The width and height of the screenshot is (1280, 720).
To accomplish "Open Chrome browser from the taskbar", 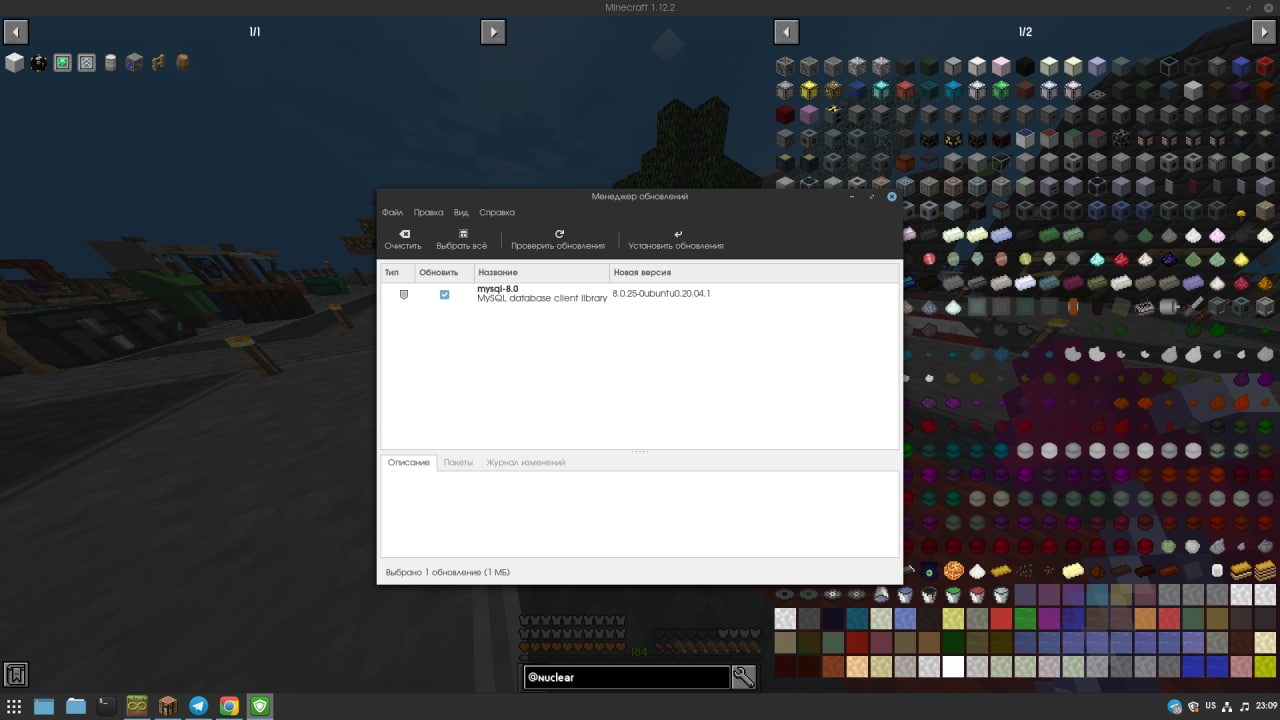I will (229, 706).
